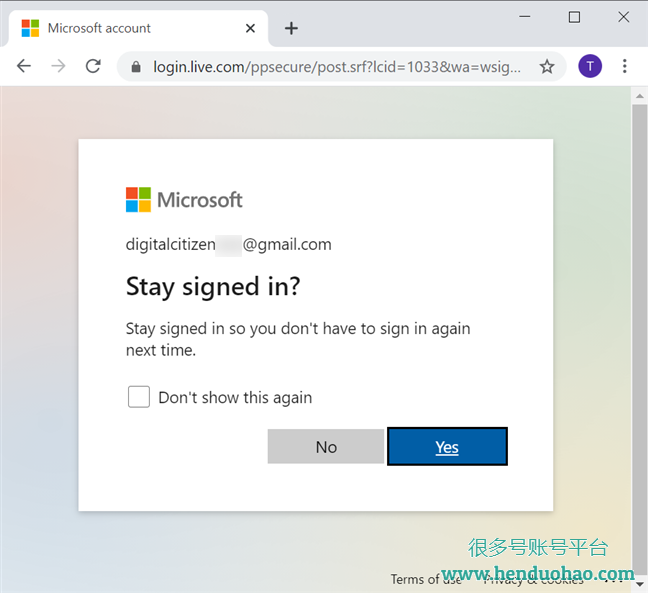Click the scrollbar up arrow
Image resolution: width=648 pixels, height=593 pixels.
639,96
